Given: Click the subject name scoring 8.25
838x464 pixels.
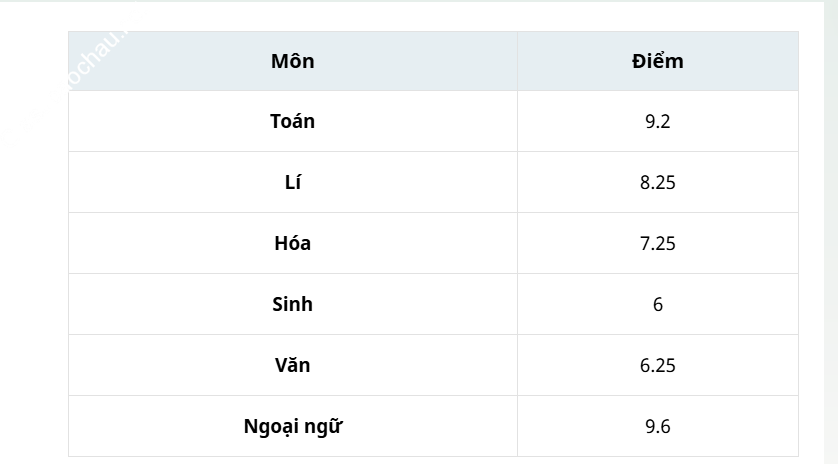Looking at the screenshot, I should point(292,183).
